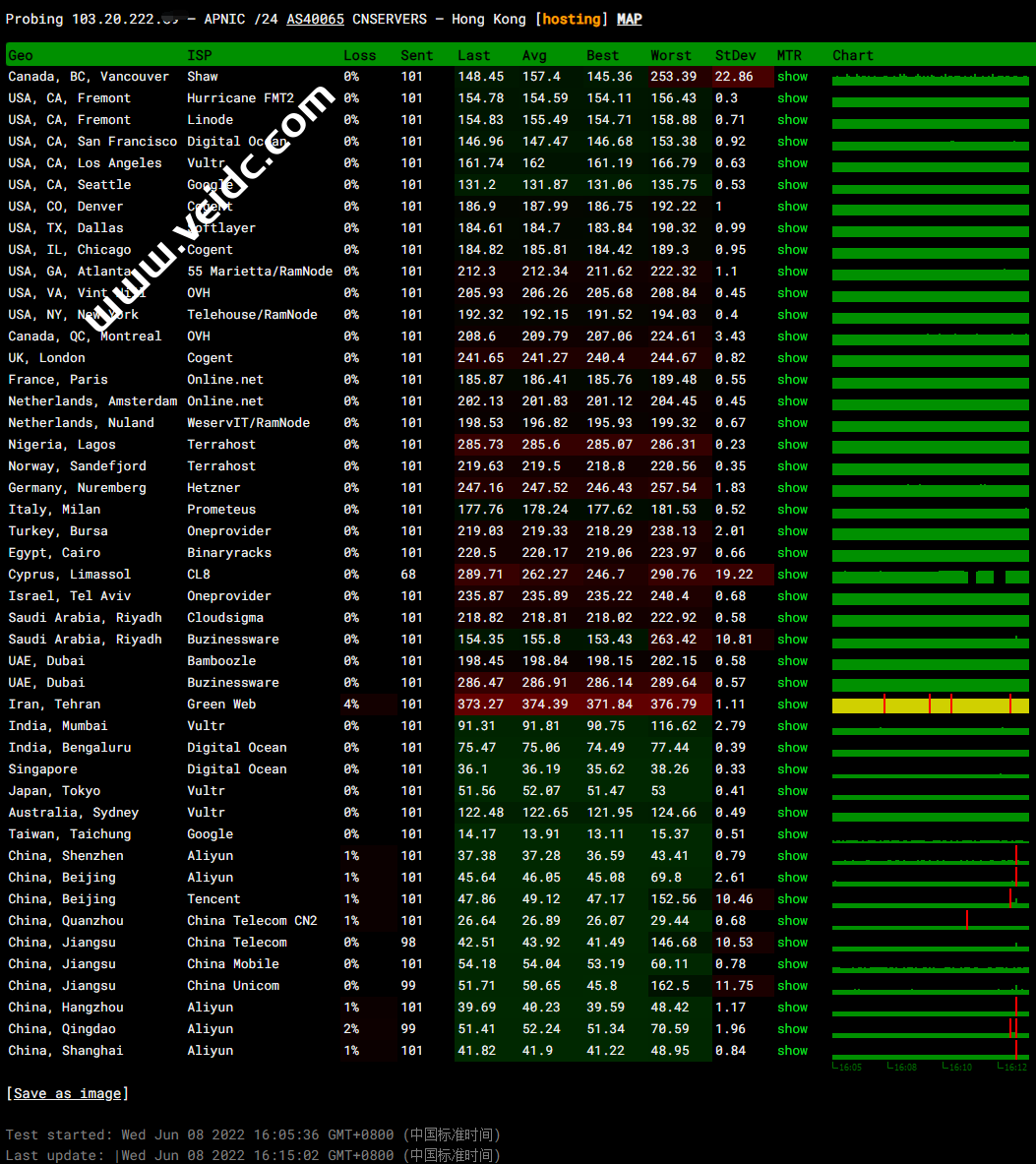Click the 22.86 StDev value for Vancouver

pos(734,77)
